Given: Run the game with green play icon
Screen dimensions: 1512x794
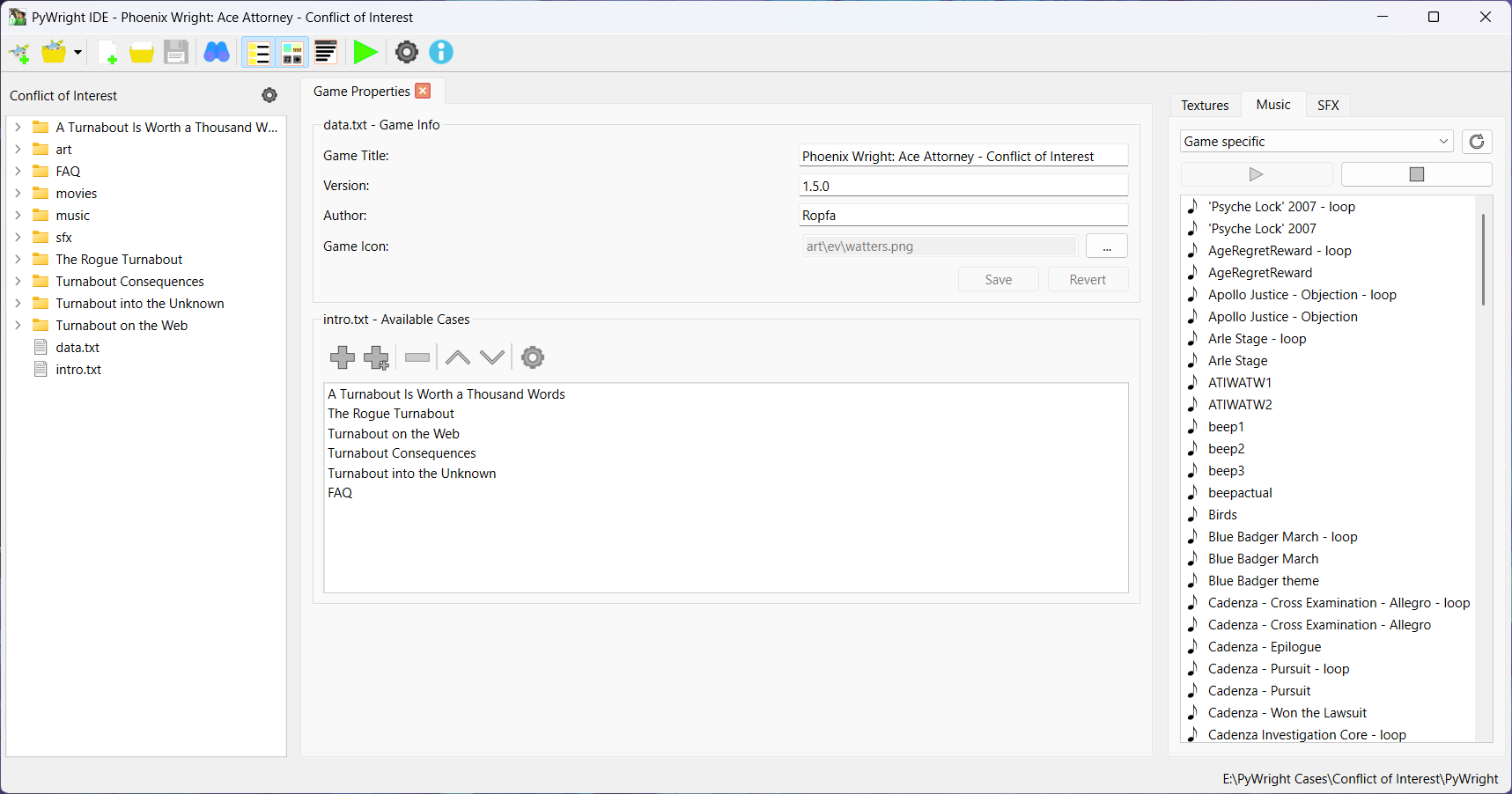Looking at the screenshot, I should point(365,53).
